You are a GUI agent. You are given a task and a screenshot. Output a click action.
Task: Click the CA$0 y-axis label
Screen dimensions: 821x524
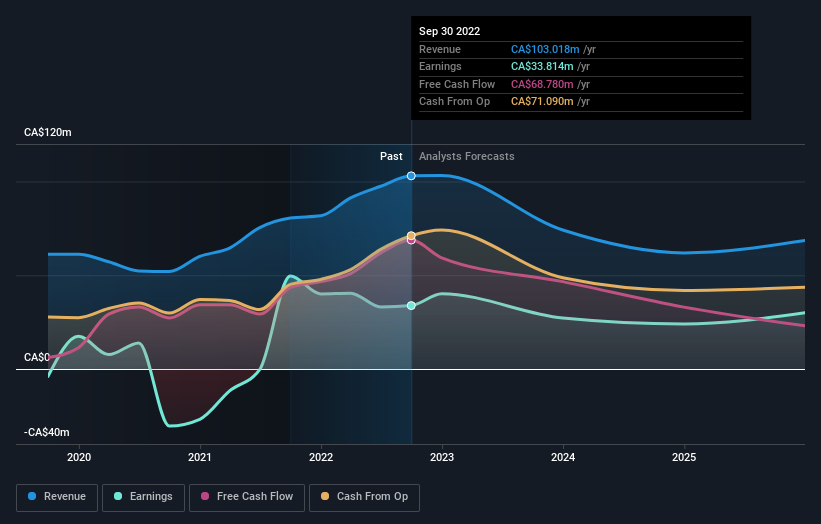(x=37, y=358)
